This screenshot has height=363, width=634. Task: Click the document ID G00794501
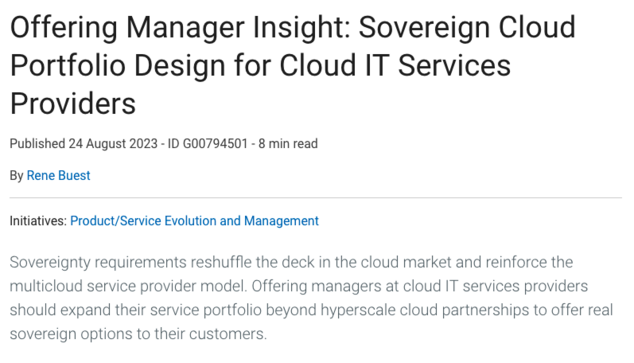point(207,144)
